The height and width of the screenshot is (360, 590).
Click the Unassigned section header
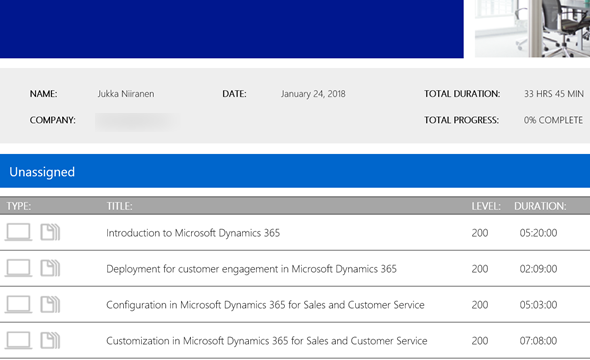tap(295, 171)
